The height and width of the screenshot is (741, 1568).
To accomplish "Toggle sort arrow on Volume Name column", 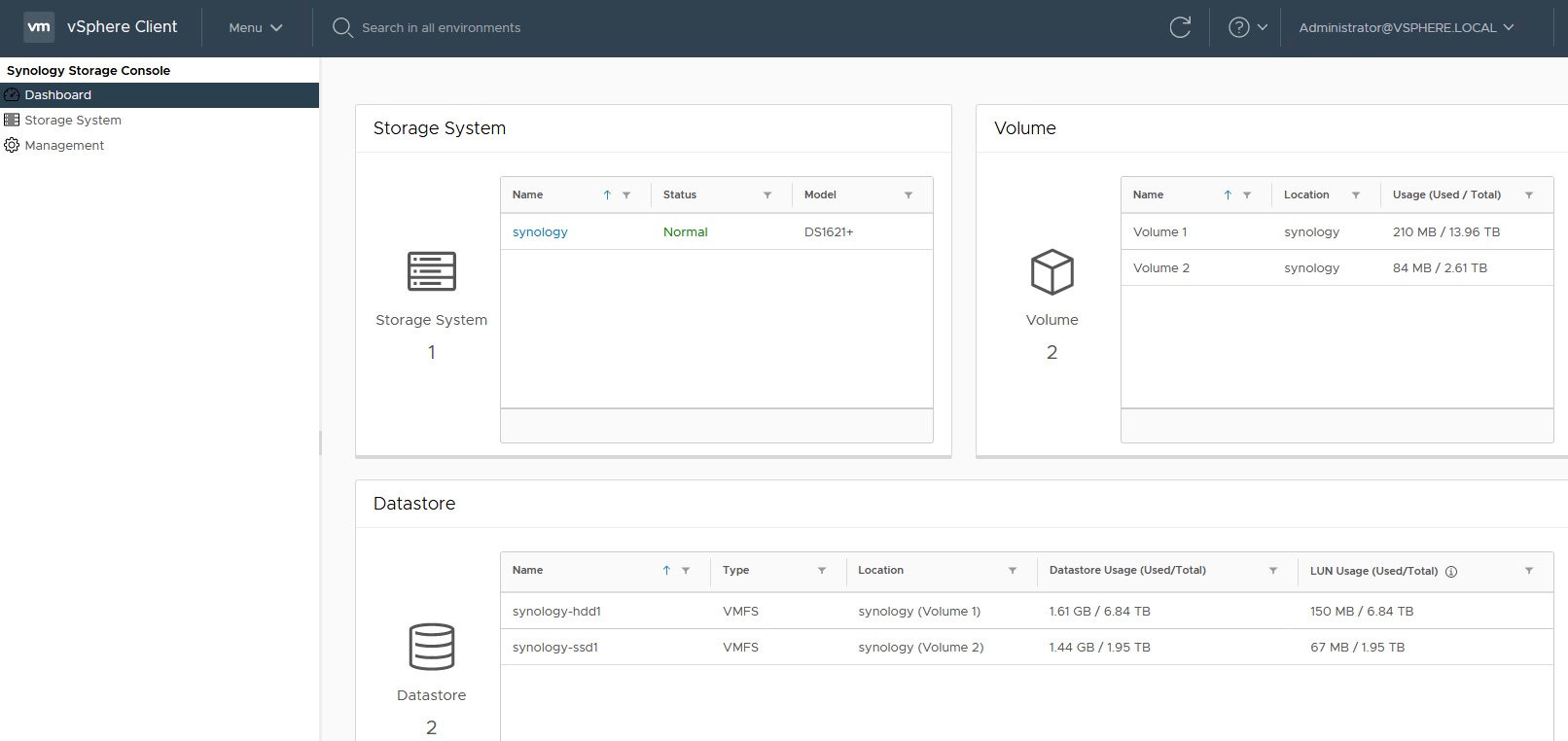I will pos(1228,195).
